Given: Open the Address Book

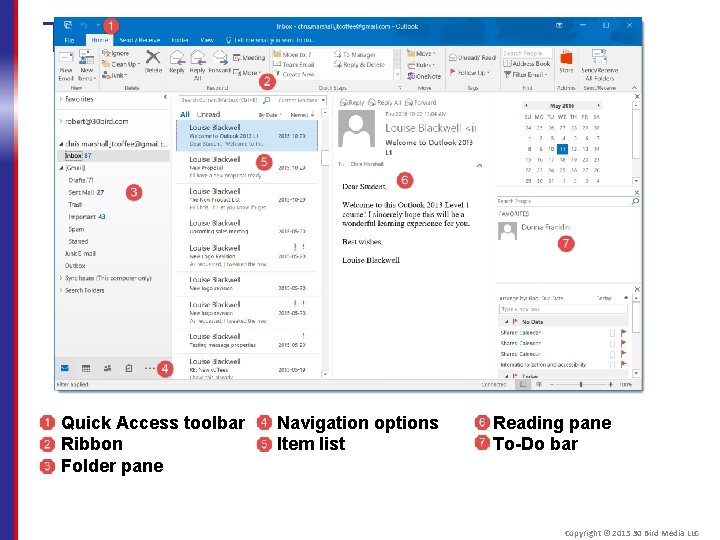Looking at the screenshot, I should [x=526, y=64].
